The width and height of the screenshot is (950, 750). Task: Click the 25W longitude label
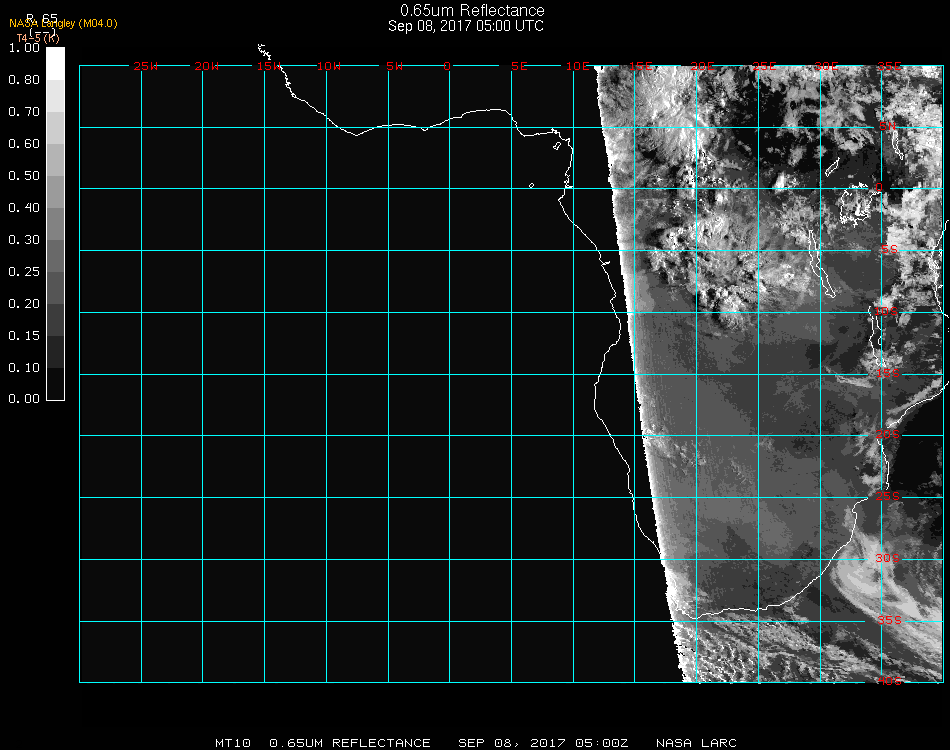click(146, 67)
